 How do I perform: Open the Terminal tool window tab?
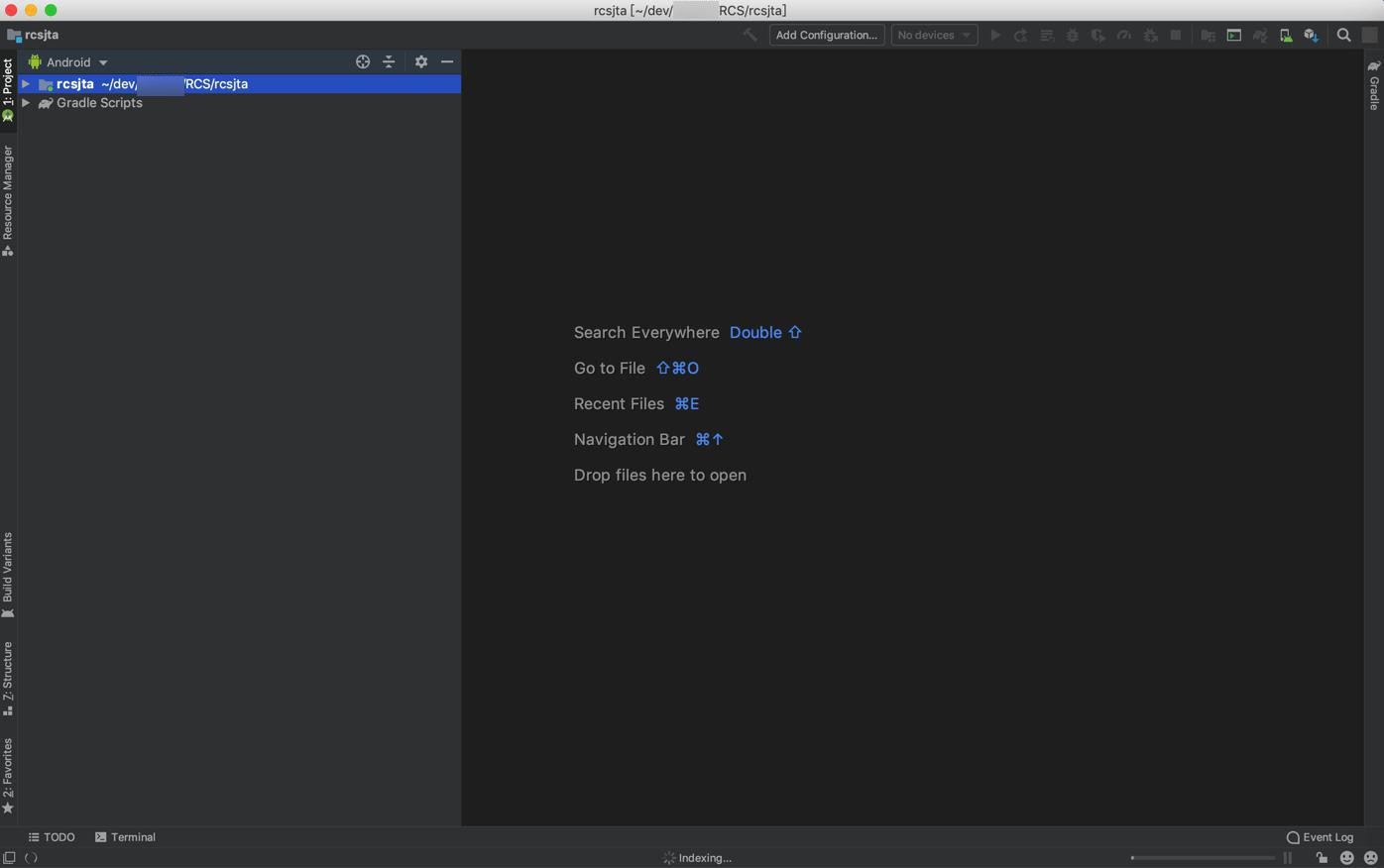[x=125, y=837]
